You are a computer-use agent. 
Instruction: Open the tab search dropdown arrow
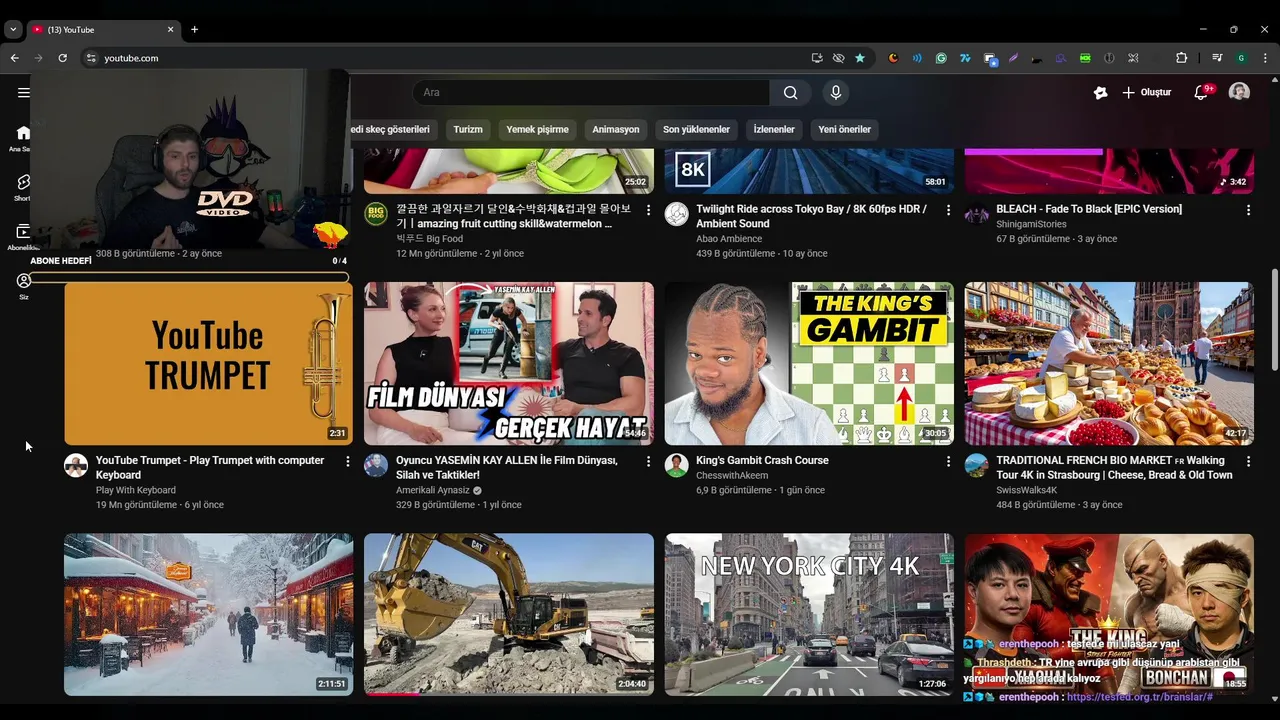pyautogui.click(x=13, y=29)
